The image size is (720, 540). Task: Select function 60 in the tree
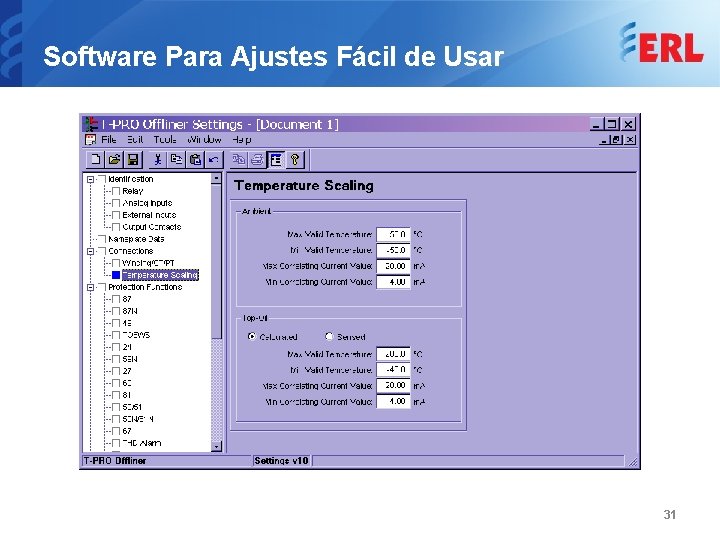[127, 383]
